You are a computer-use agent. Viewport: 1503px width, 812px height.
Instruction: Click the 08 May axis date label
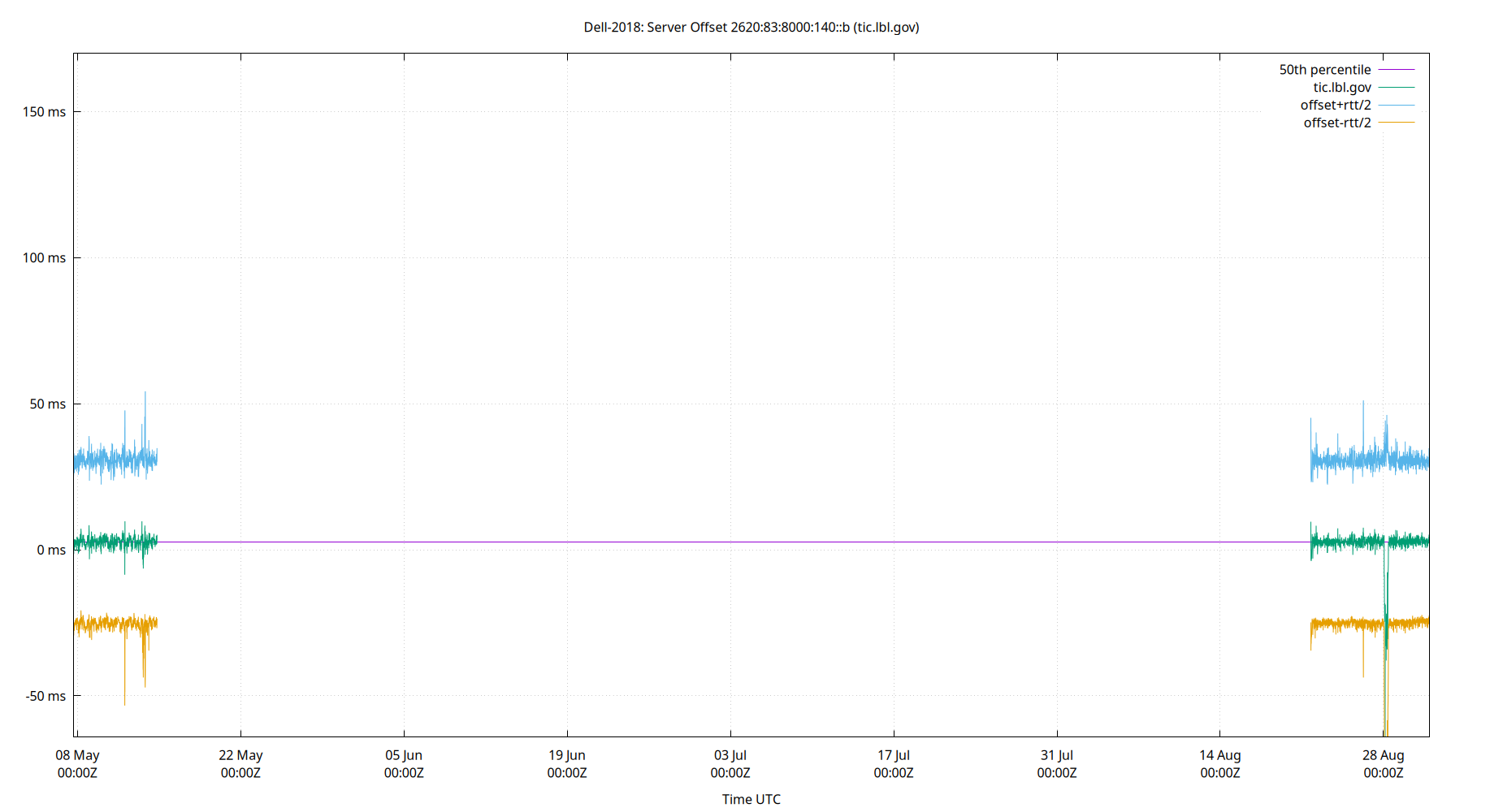(x=78, y=755)
